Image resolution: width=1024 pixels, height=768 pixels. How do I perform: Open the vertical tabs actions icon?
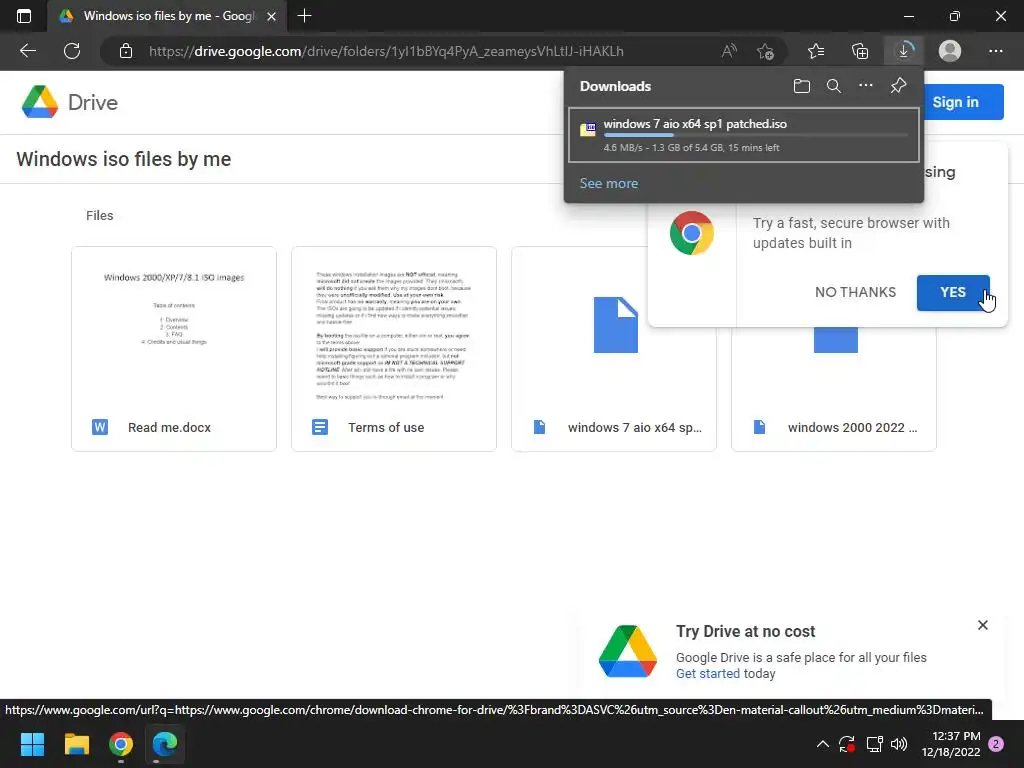coord(24,16)
